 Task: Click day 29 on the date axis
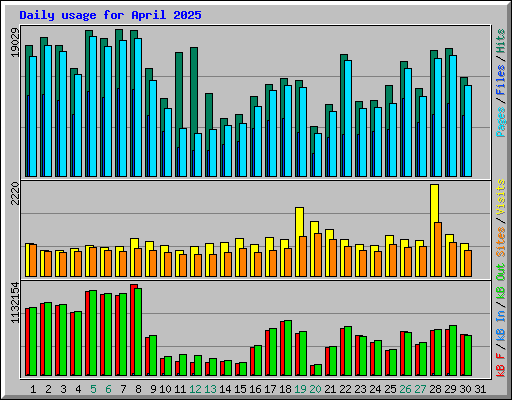[450, 389]
